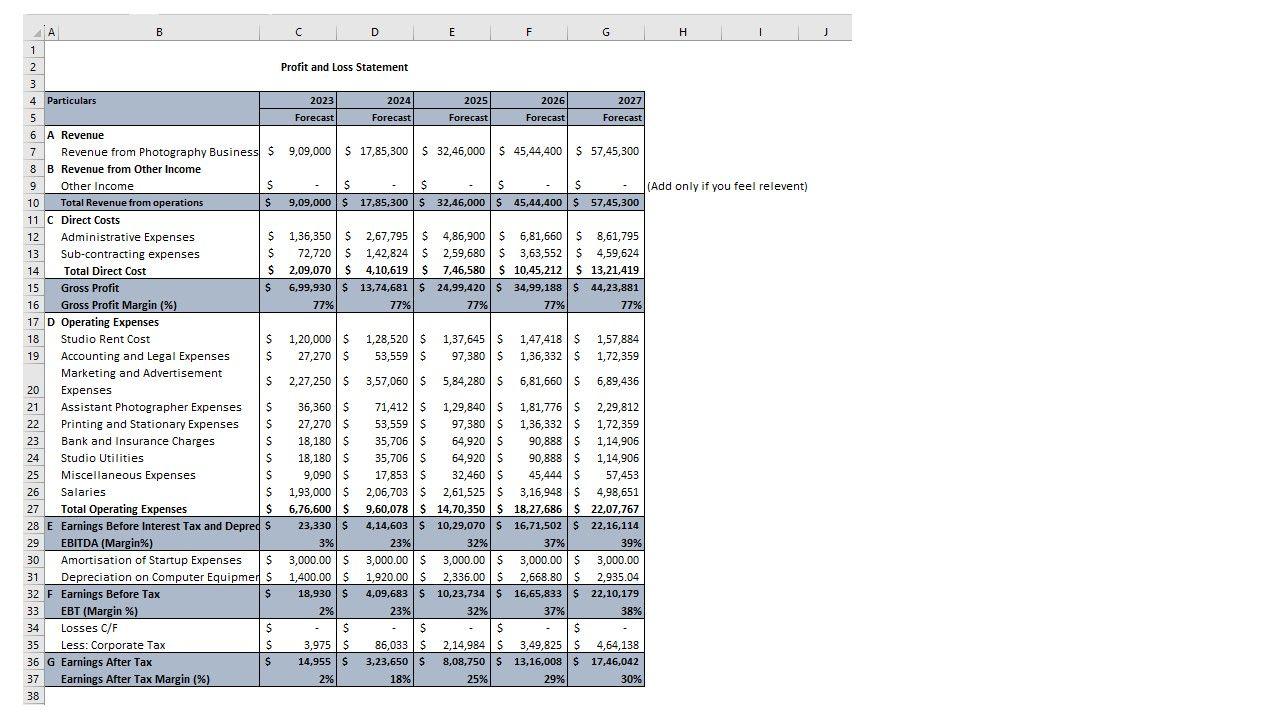Click the 'Add only if you feel relevent' note
The width and height of the screenshot is (1280, 720).
click(727, 186)
